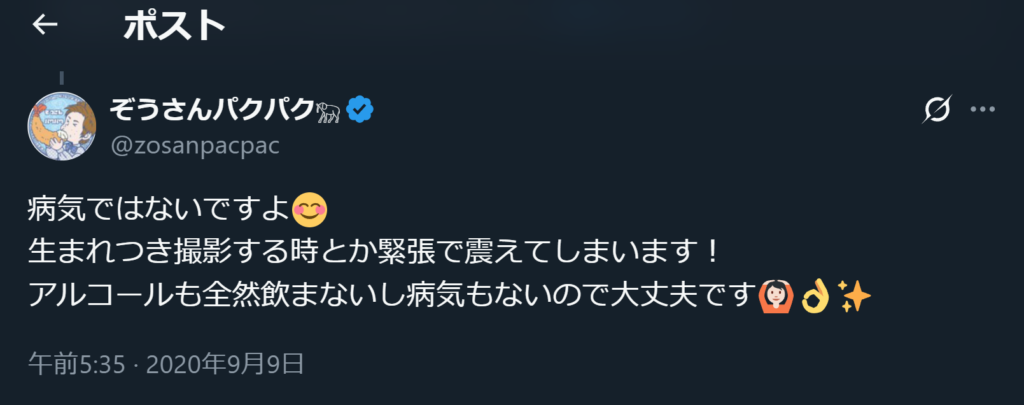Click the text 病気ではないですよ
The height and width of the screenshot is (405, 1024).
pos(160,211)
